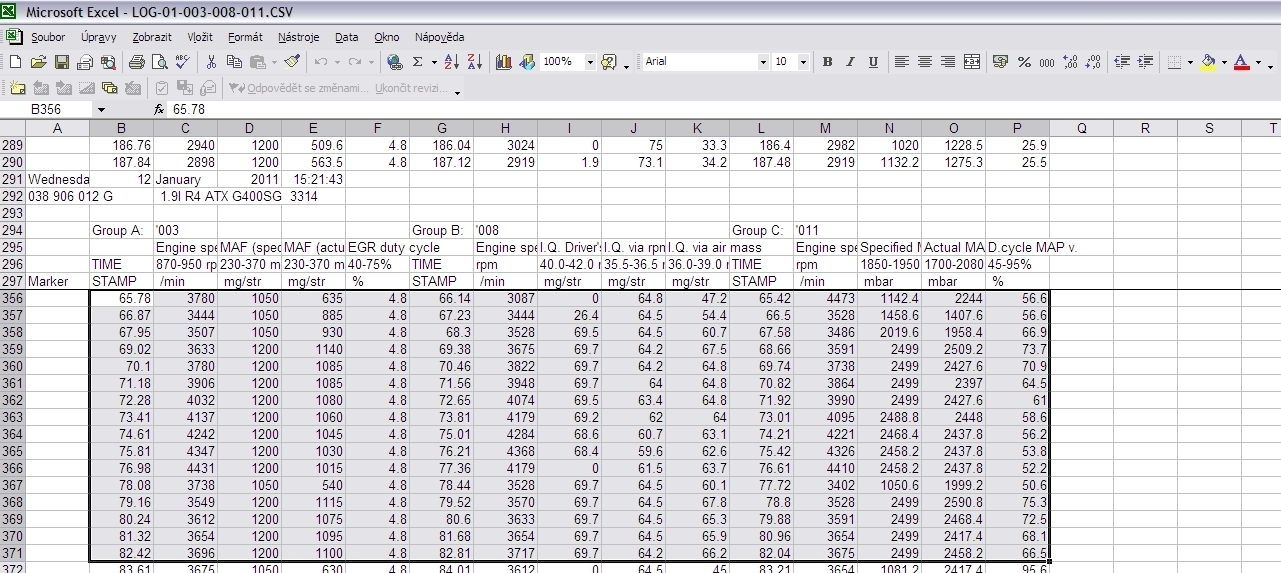This screenshot has width=1281, height=573.
Task: Expand the Arial font name dropdown
Action: 762,62
